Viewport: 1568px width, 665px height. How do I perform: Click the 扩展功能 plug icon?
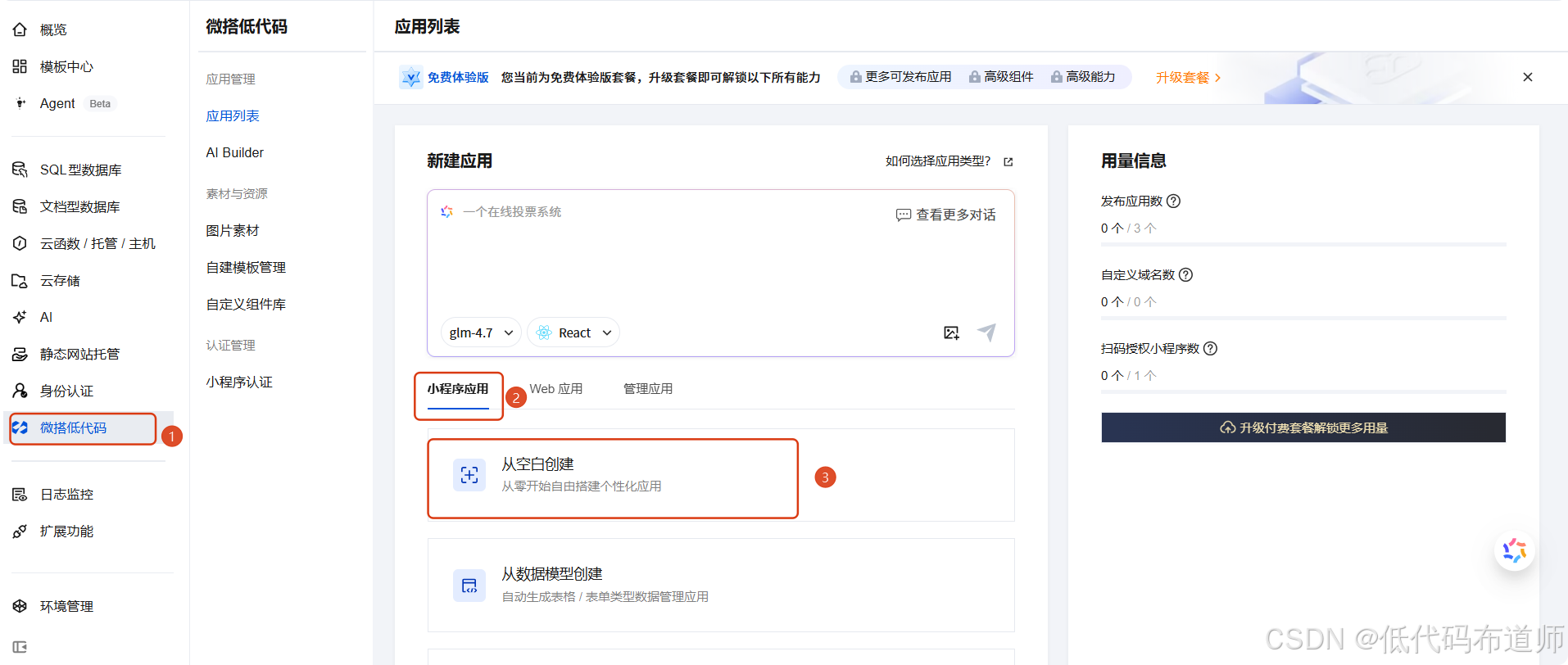point(20,531)
